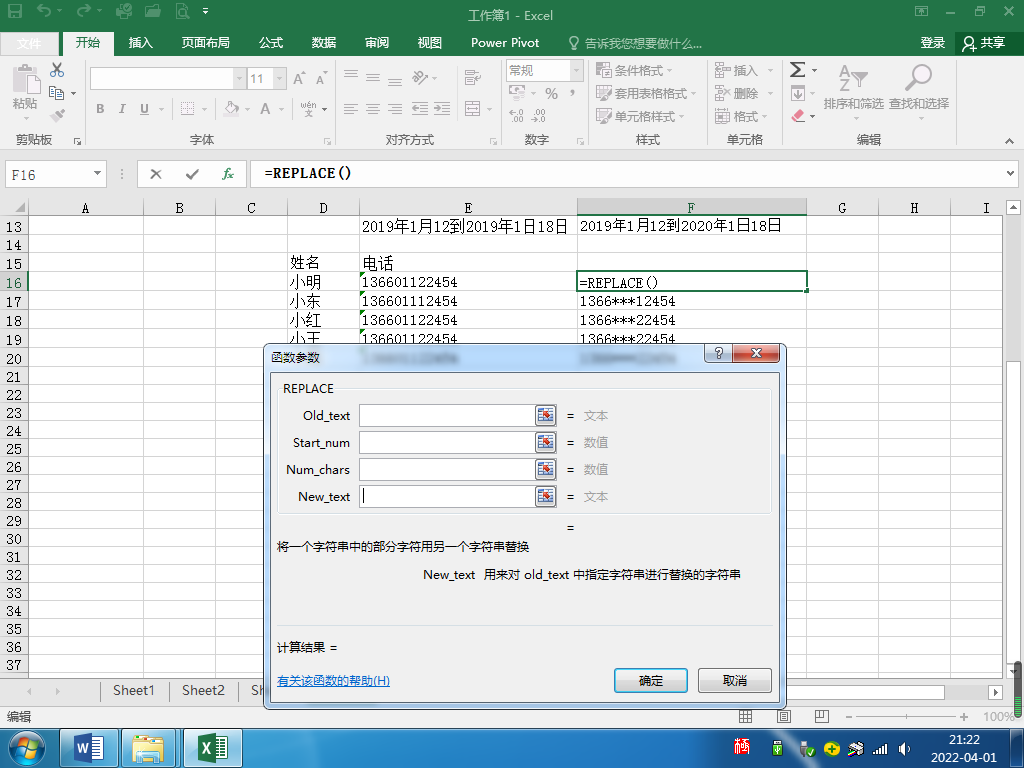
Task: Open the Power Pivot ribbon tab
Action: tap(505, 43)
